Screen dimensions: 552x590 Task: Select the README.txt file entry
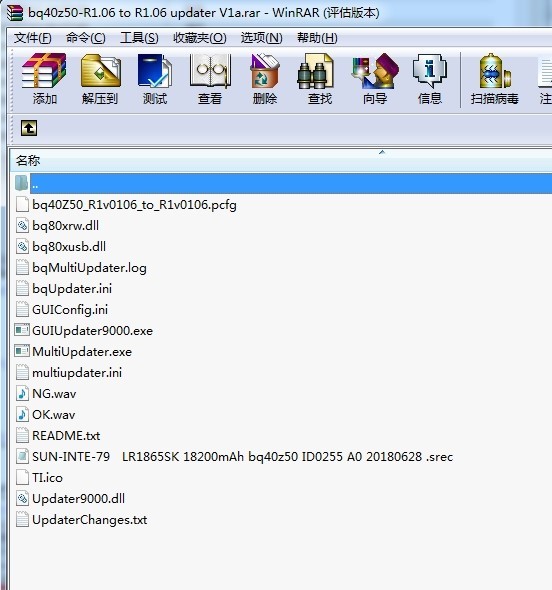coord(66,436)
